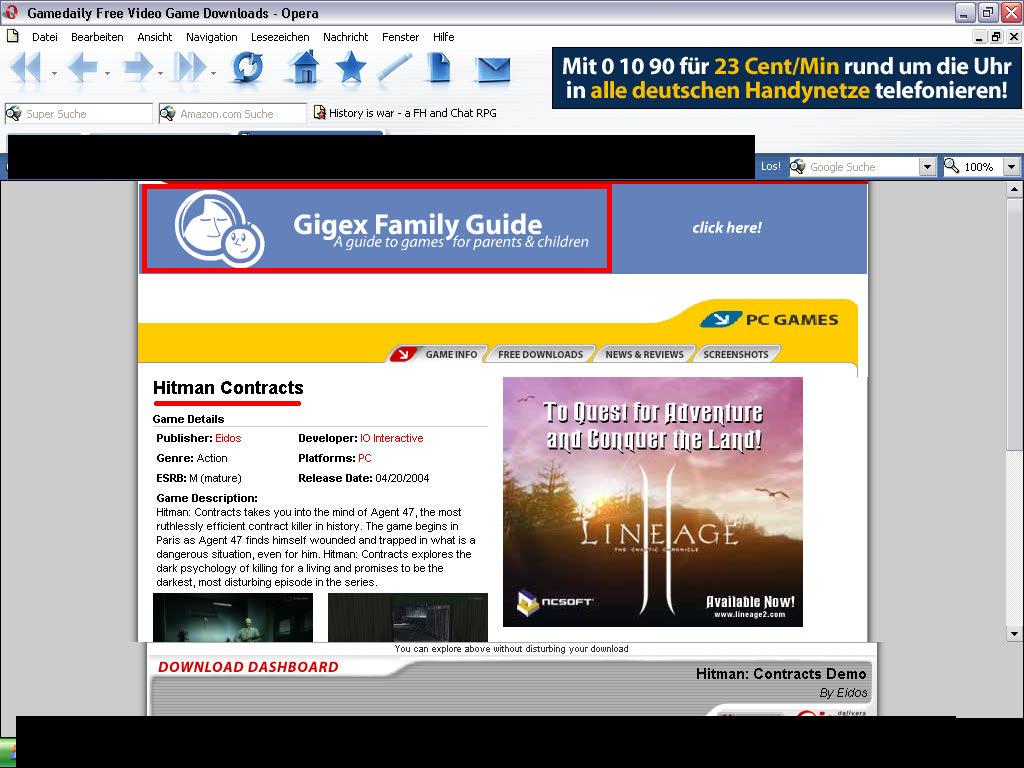Open History is war bookmark

(406, 113)
